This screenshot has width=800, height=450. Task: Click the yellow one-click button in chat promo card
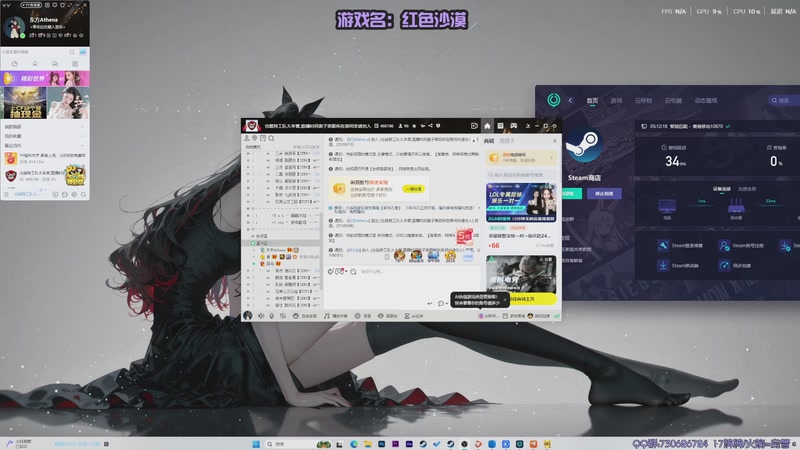[x=414, y=189]
